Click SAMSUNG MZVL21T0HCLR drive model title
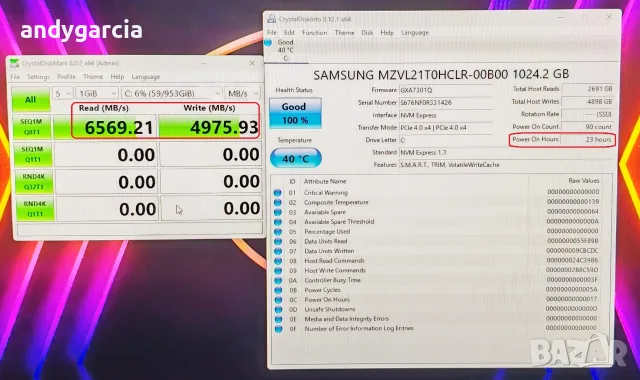This screenshot has width=640, height=380. (441, 74)
